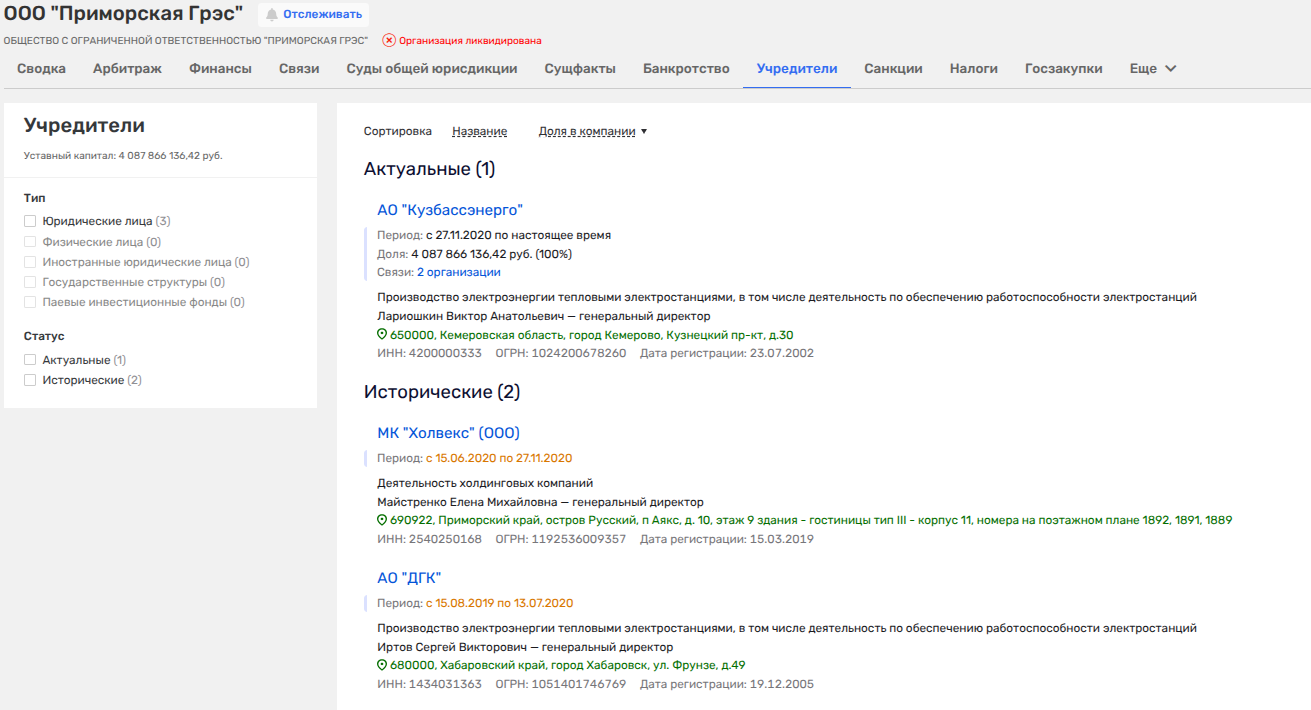1311x710 pixels.
Task: Open АО "Кузбассэнерго" company link
Action: coord(450,210)
